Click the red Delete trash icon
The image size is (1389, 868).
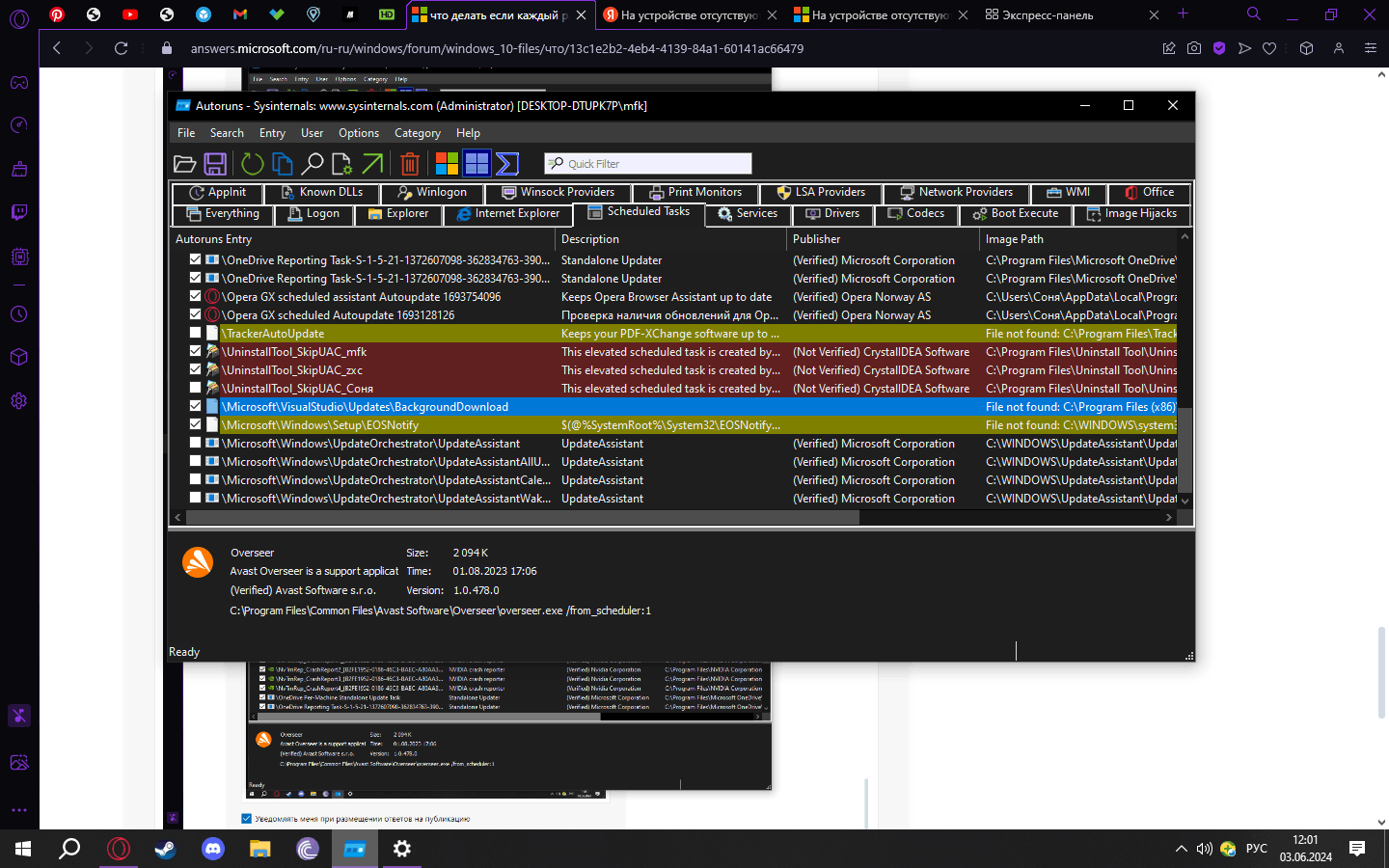pyautogui.click(x=410, y=164)
